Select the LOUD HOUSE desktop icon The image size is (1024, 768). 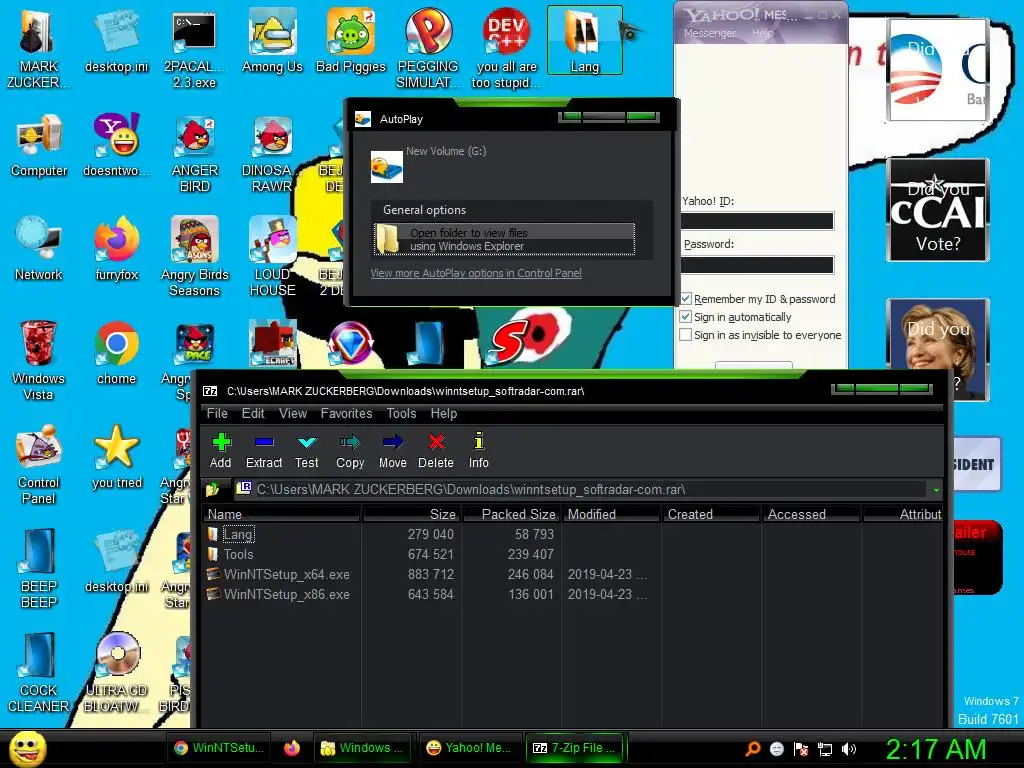[x=272, y=258]
